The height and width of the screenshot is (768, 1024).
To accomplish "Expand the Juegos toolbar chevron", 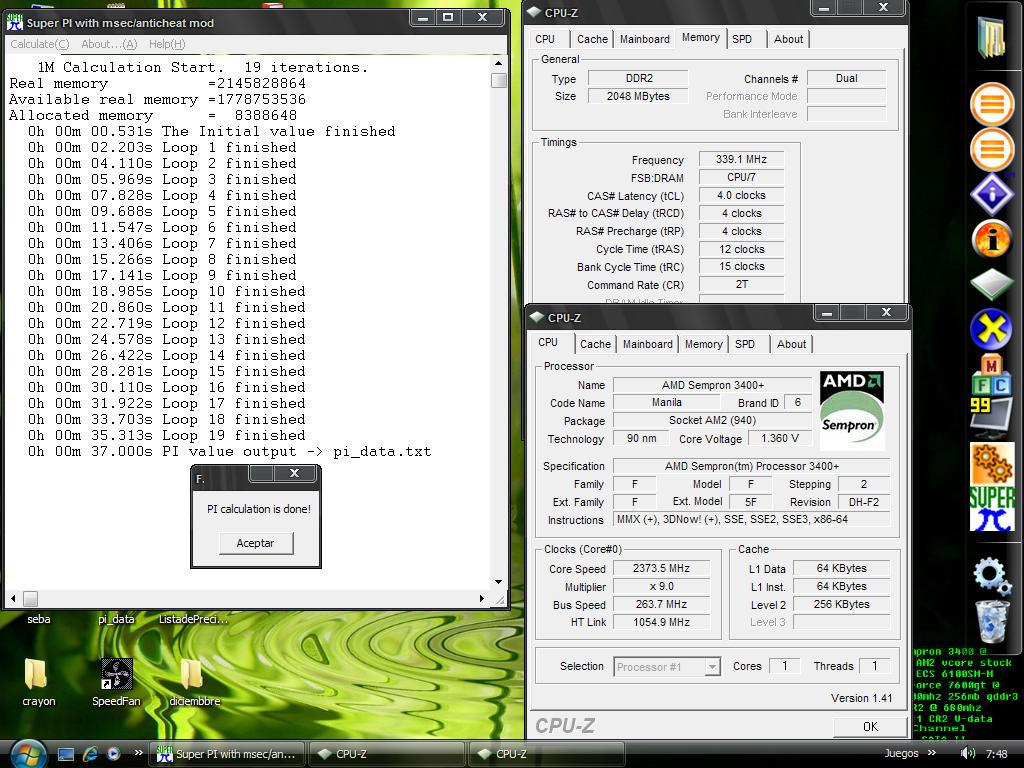I will [x=932, y=753].
